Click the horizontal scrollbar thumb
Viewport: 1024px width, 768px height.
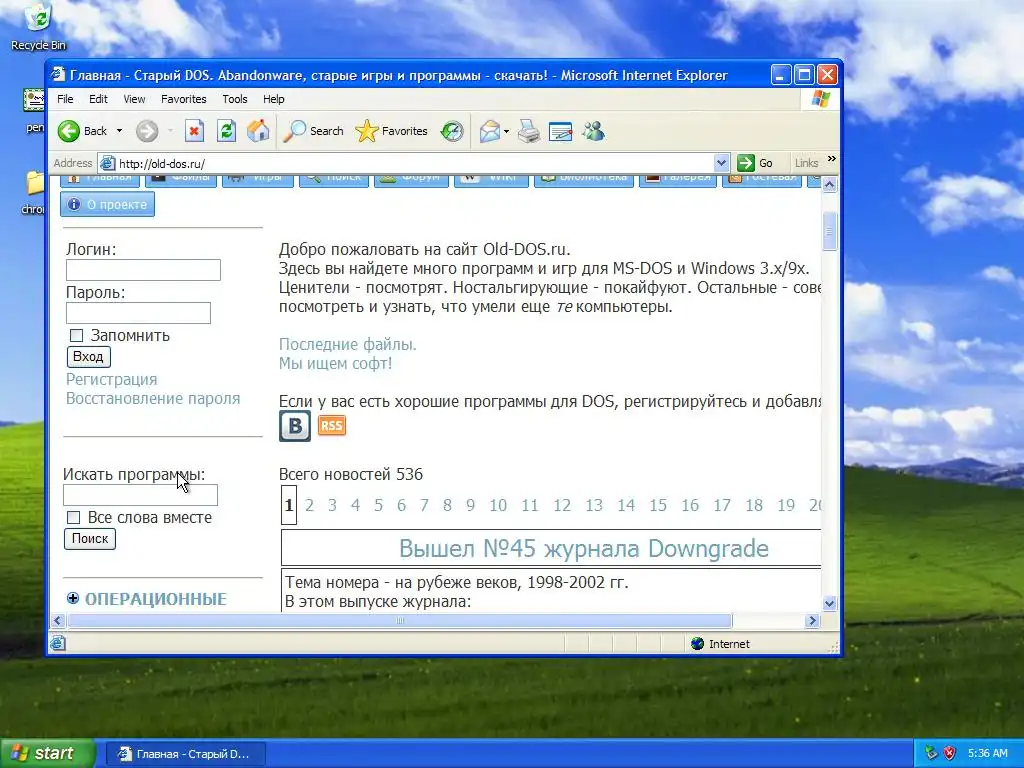(x=400, y=620)
